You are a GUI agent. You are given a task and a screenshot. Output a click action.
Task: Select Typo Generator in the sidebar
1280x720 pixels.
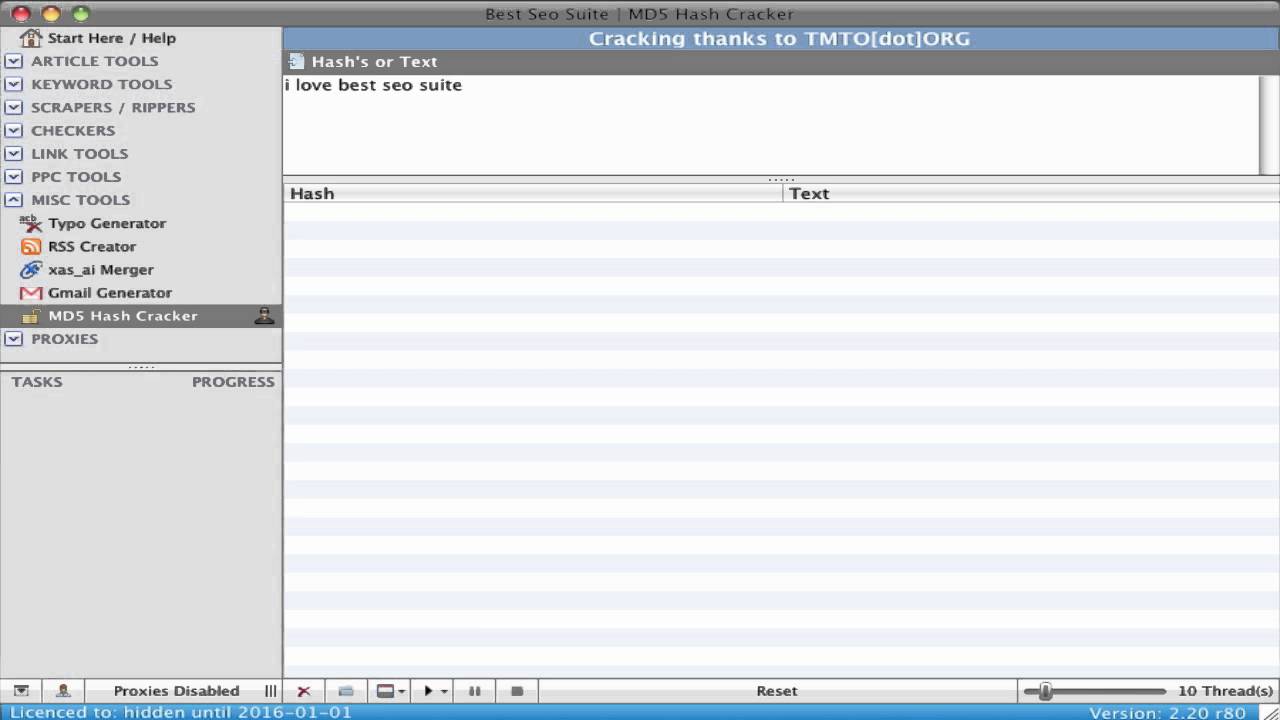click(107, 223)
